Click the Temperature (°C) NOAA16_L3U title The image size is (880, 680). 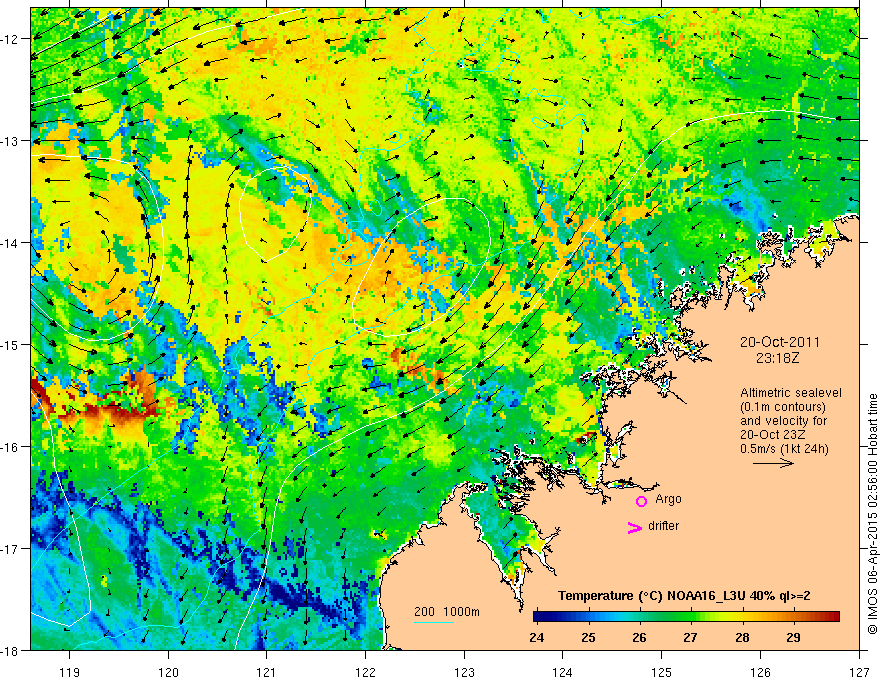(684, 596)
